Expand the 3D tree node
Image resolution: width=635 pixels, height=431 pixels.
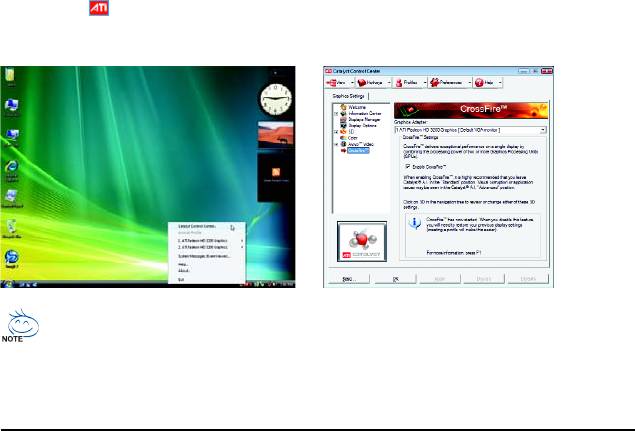point(337,131)
